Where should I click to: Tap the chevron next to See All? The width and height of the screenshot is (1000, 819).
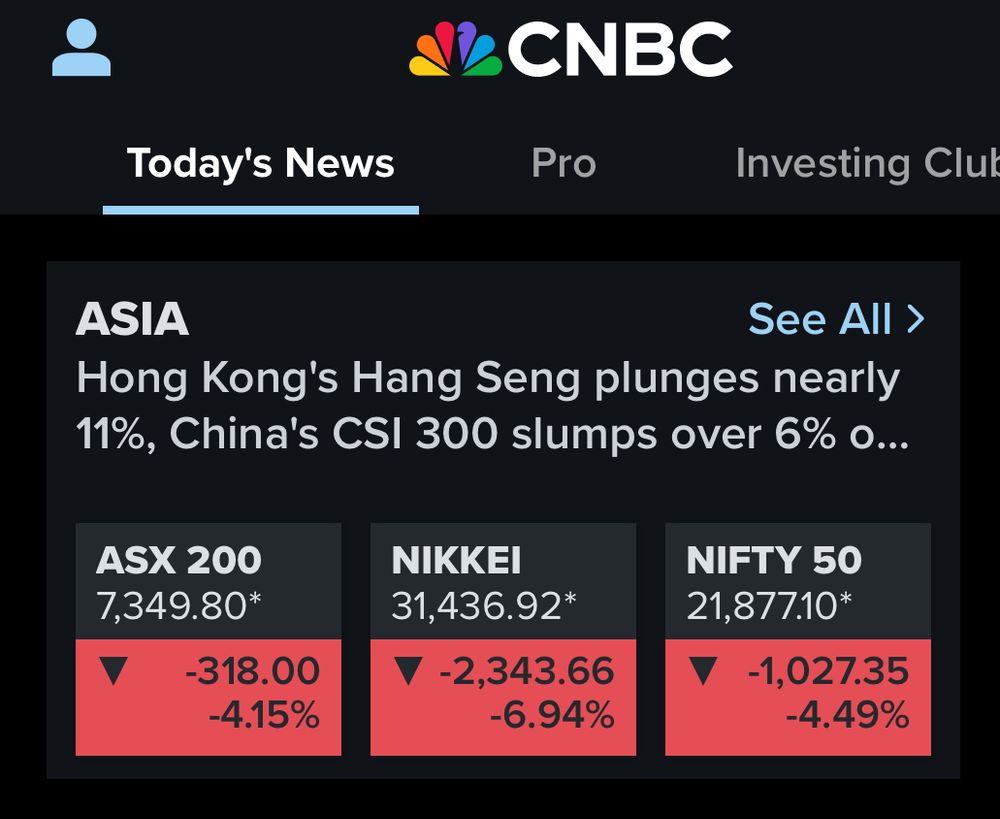click(x=915, y=318)
